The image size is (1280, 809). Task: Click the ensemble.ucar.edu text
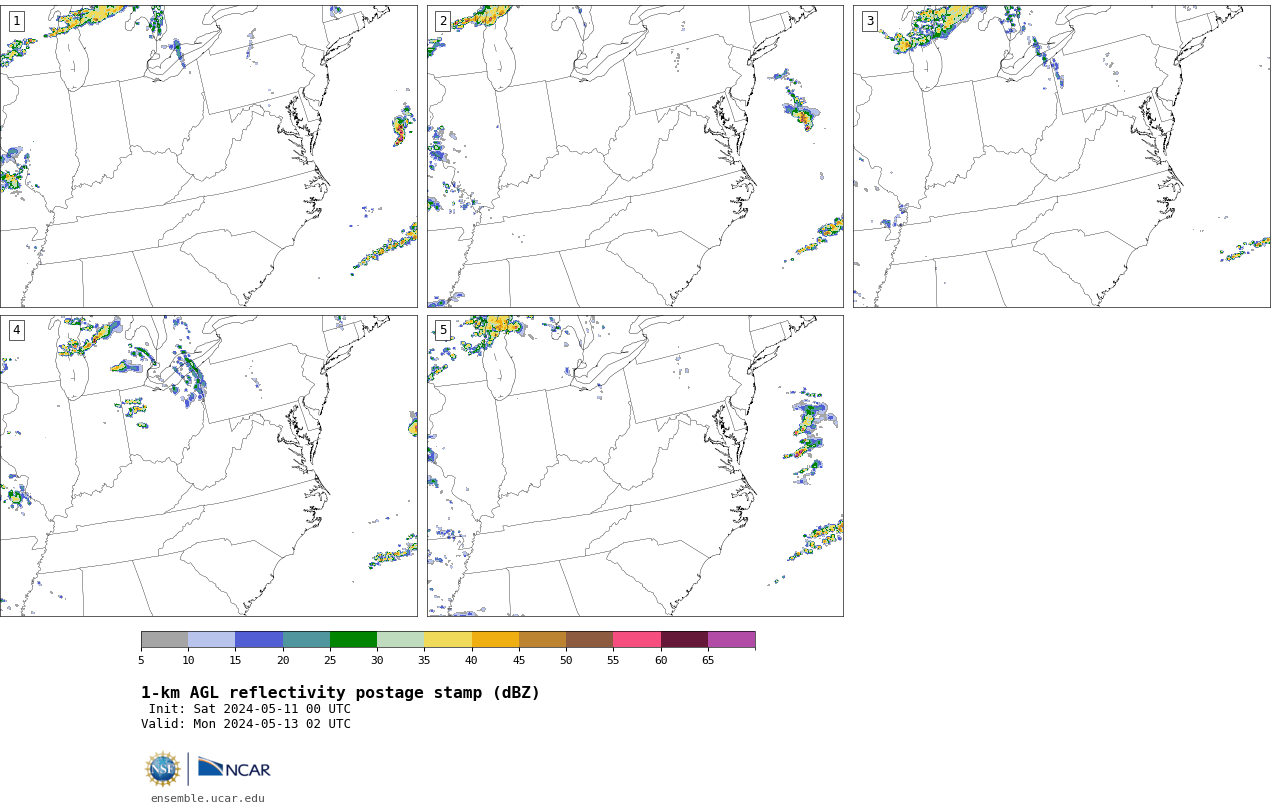pyautogui.click(x=208, y=798)
